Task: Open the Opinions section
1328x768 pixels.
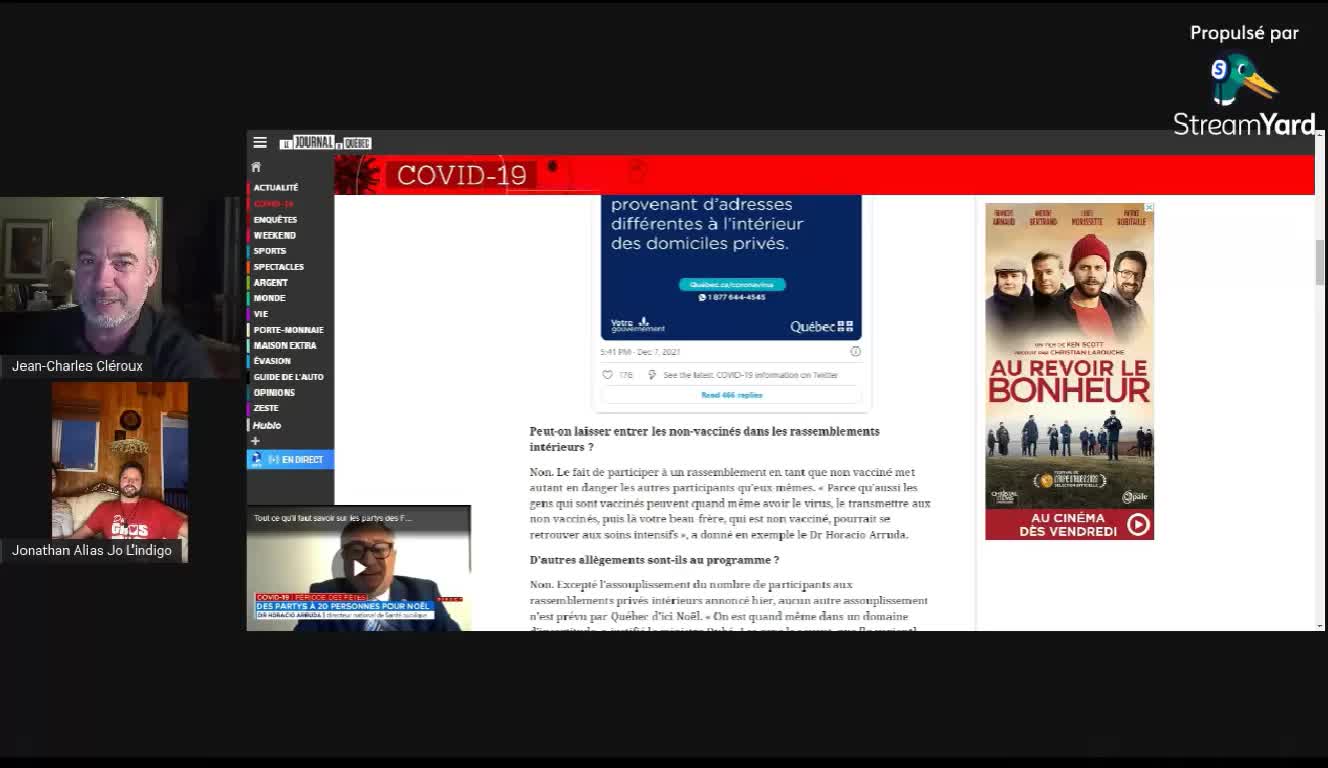Action: click(274, 393)
